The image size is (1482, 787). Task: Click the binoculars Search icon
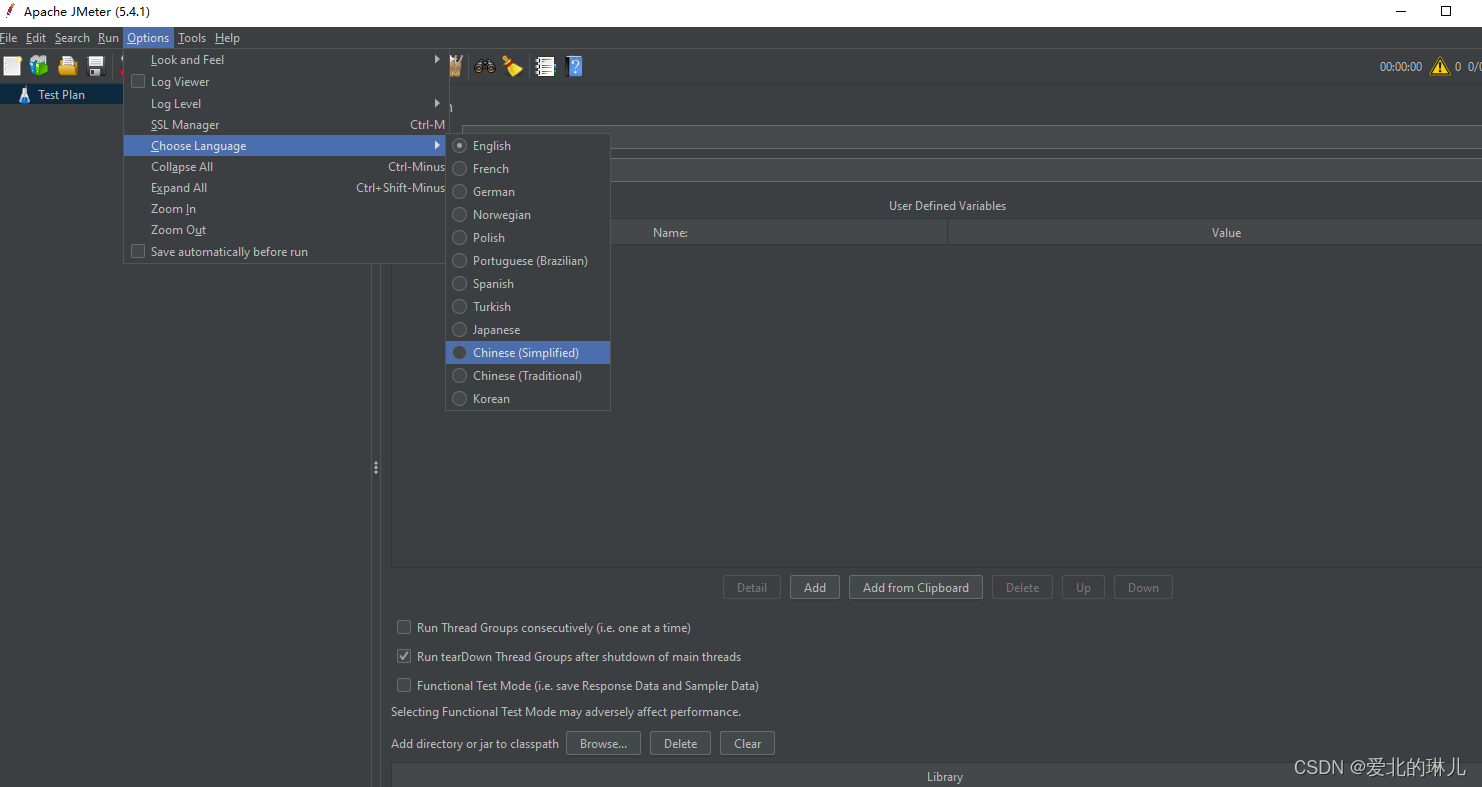point(485,66)
